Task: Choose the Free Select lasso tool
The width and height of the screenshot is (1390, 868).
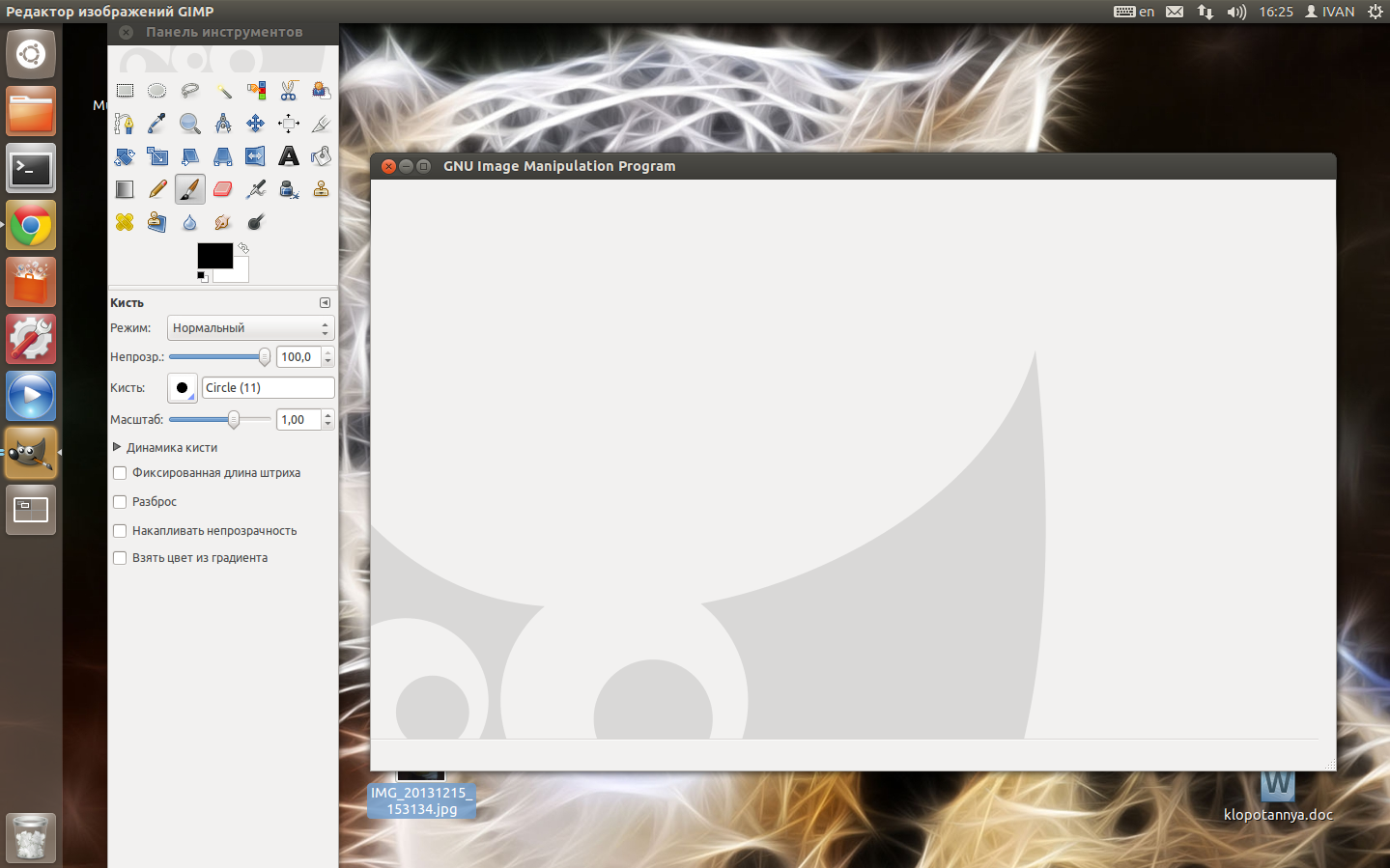Action: 190,91
